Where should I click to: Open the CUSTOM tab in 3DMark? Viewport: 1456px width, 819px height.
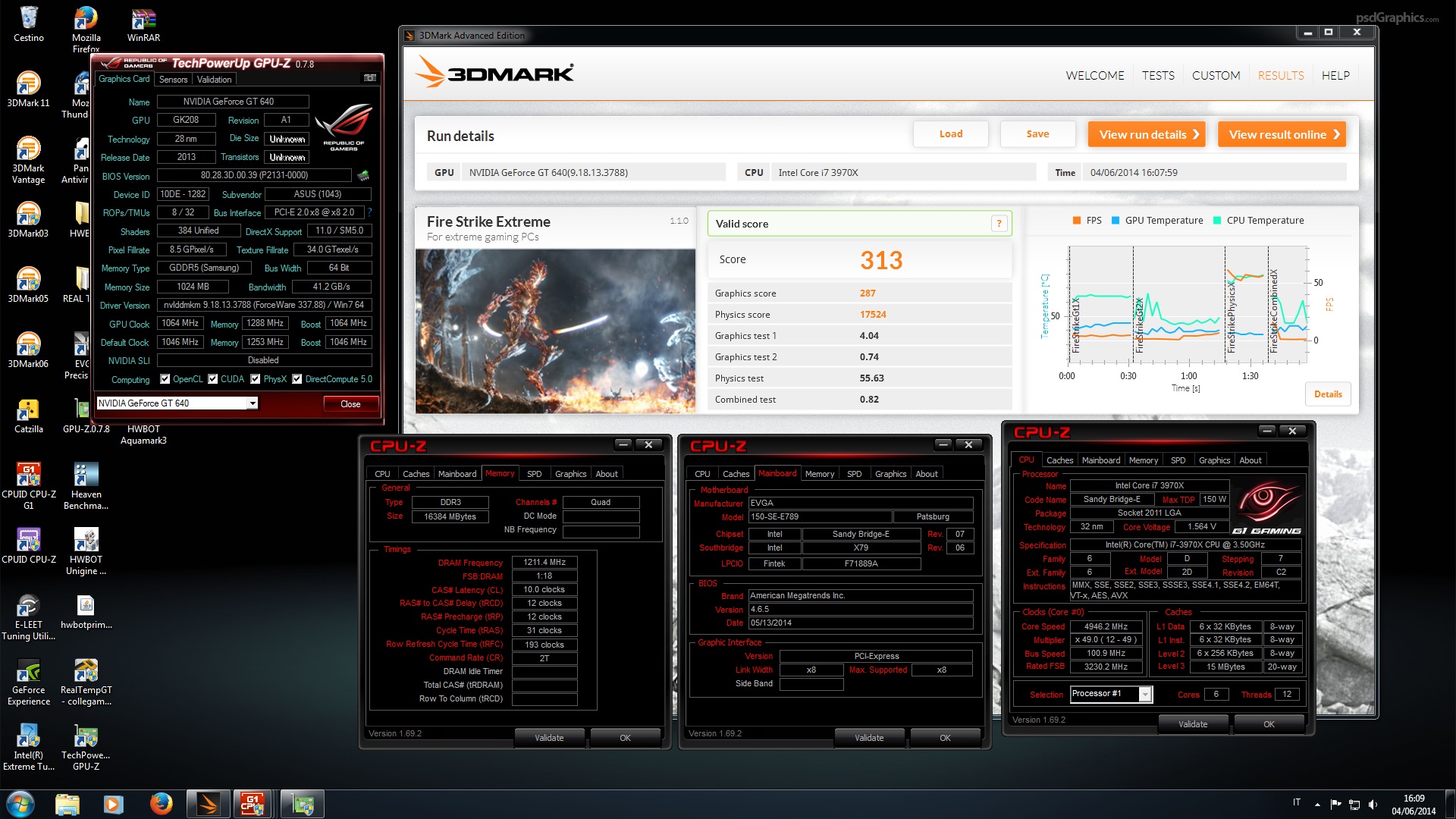pyautogui.click(x=1216, y=75)
